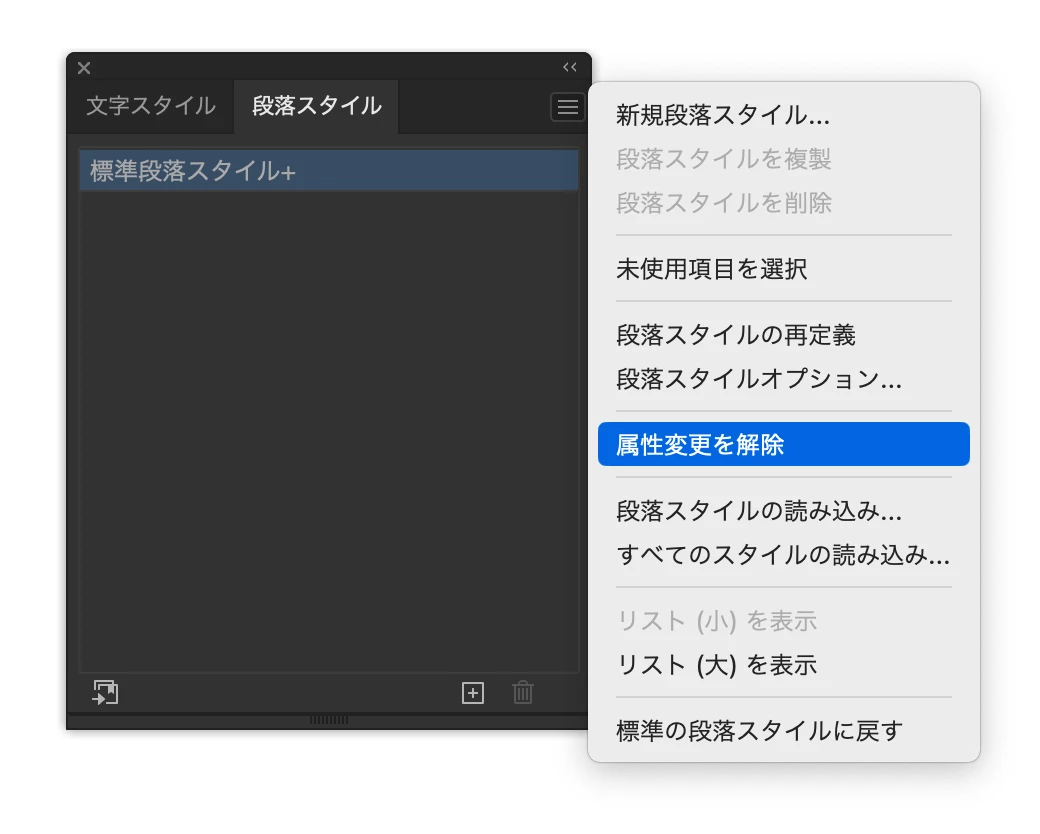Choose 段落スタイルの再定義 menu item
This screenshot has height=834, width=1040.
pyautogui.click(x=783, y=335)
